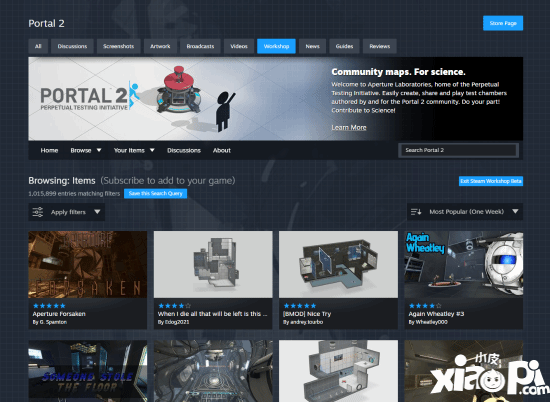
Task: Click the star rating under Aperture Forsaken
Action: coord(49,306)
